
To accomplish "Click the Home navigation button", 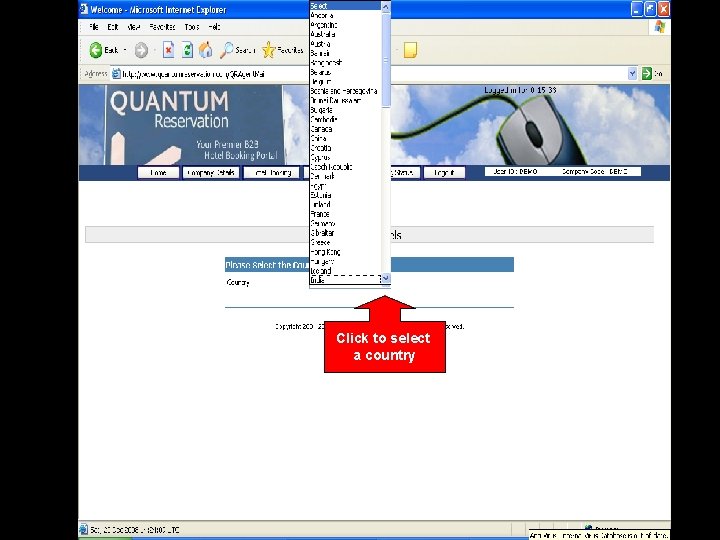I will click(x=158, y=173).
